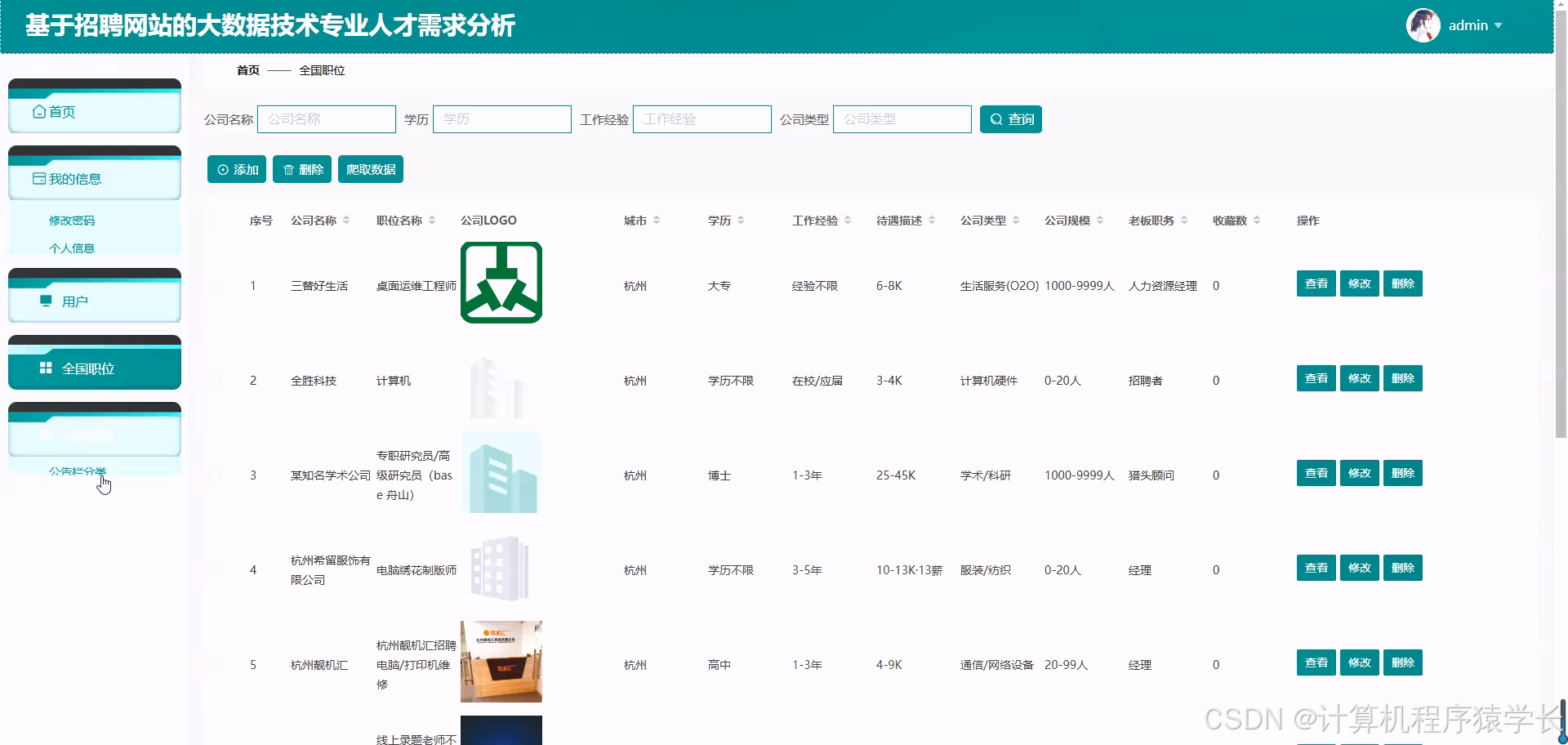The width and height of the screenshot is (1568, 745).
Task: Click the 全国职位 grid icon
Action: 46,368
